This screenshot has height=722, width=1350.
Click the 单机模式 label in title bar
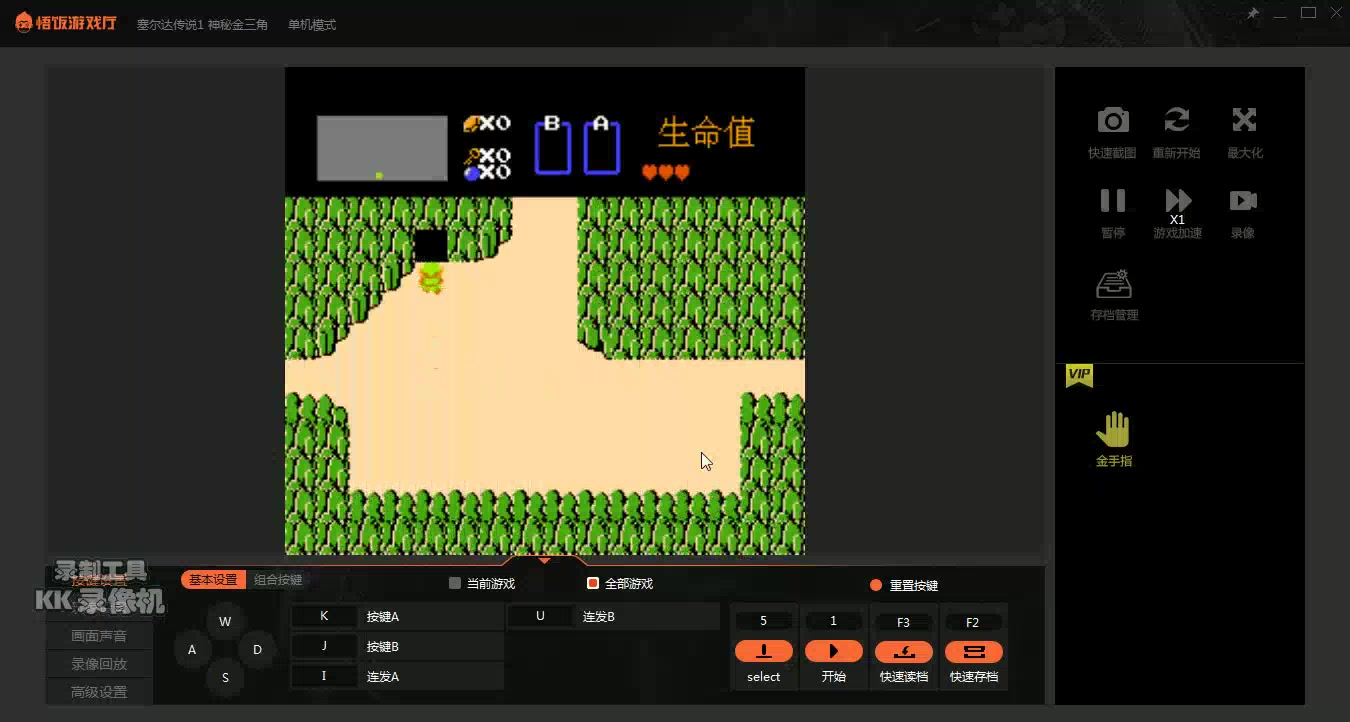(x=312, y=24)
